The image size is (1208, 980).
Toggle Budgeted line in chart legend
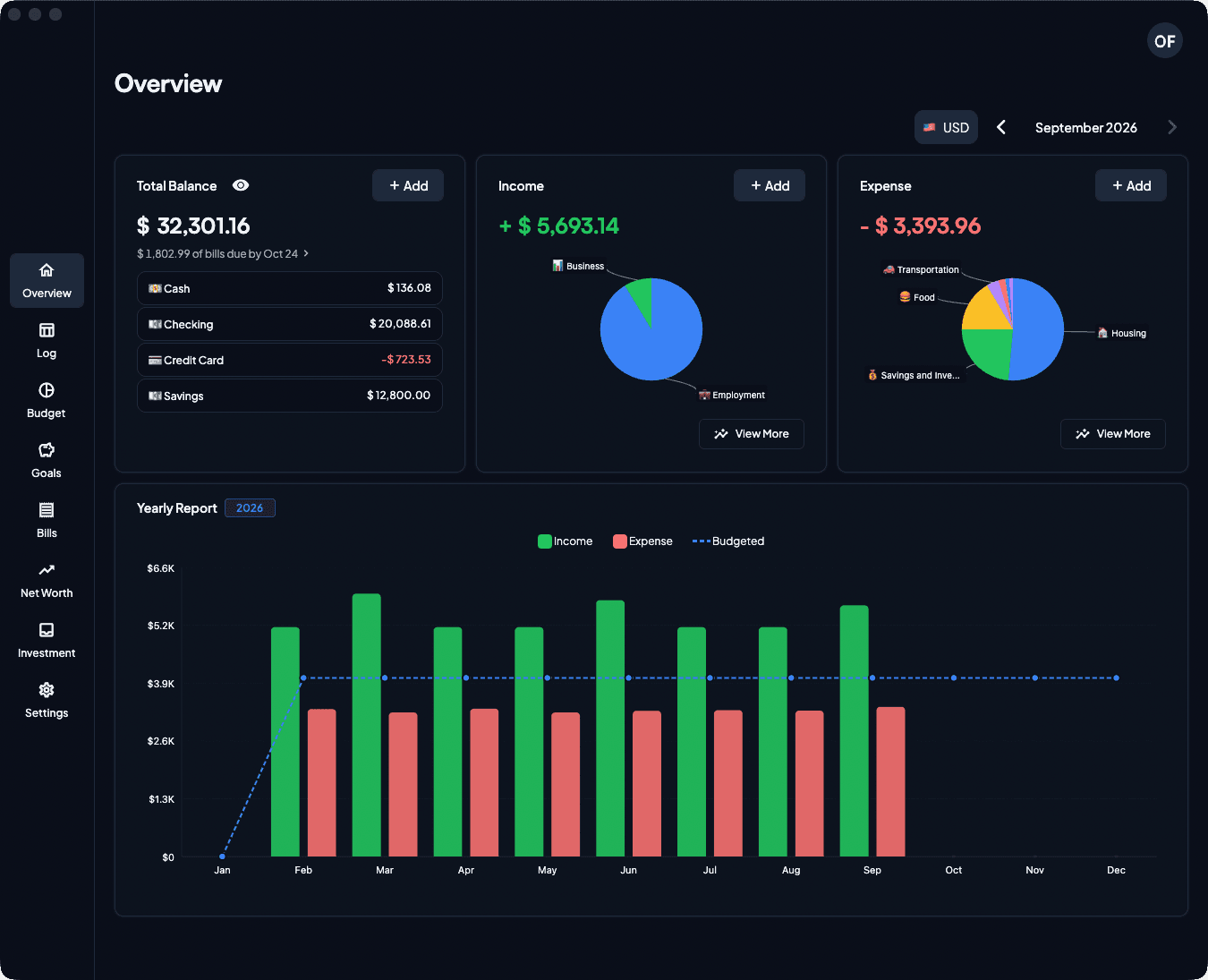click(x=728, y=541)
